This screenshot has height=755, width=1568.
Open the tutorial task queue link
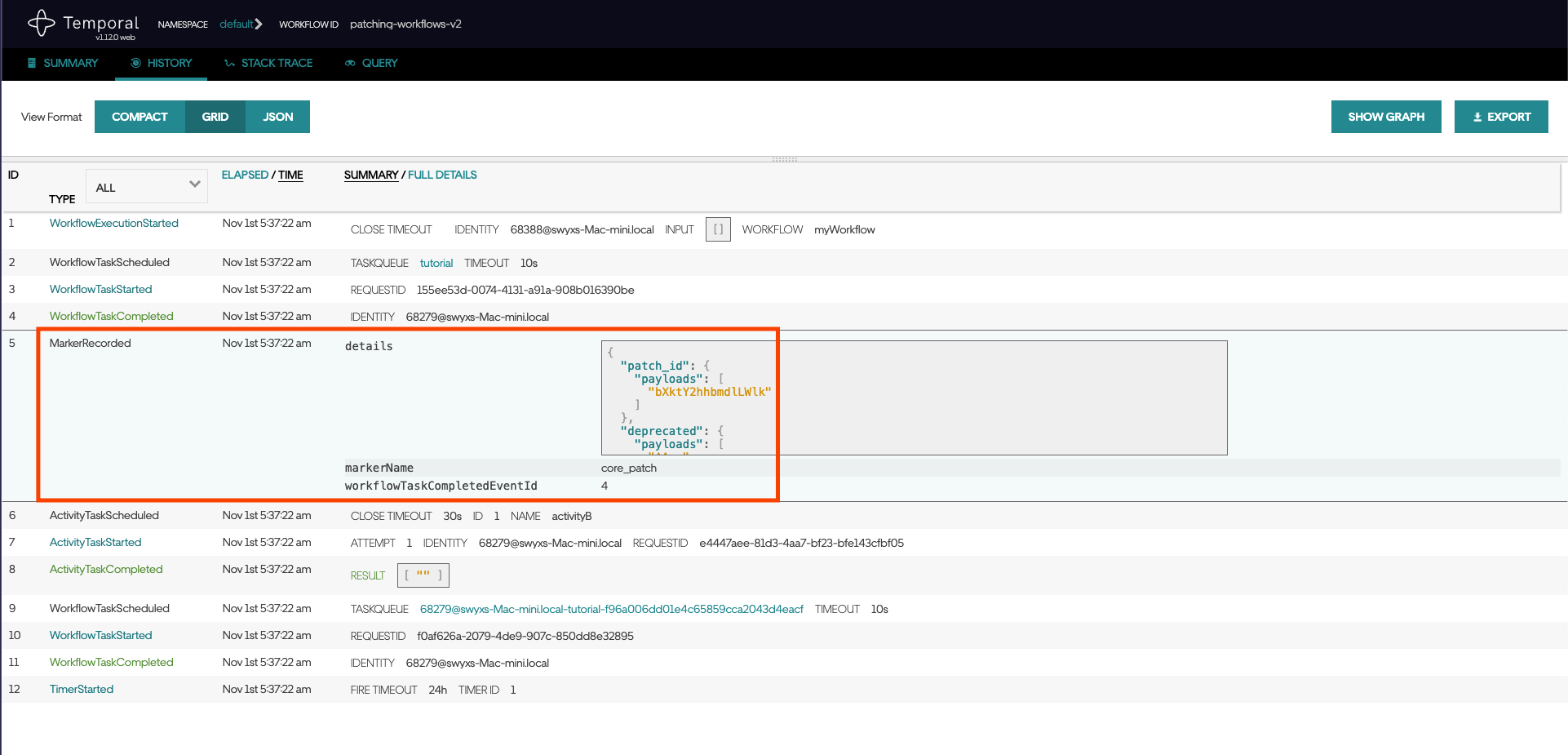click(436, 263)
